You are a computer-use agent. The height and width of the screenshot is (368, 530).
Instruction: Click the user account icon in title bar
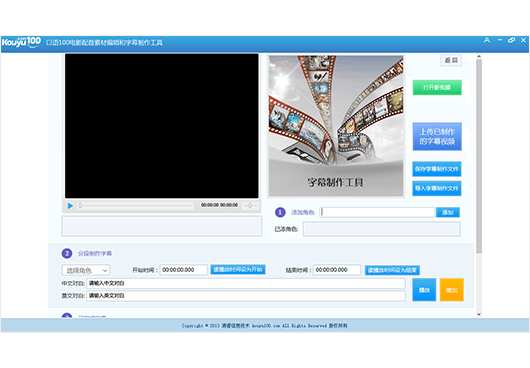(x=487, y=40)
